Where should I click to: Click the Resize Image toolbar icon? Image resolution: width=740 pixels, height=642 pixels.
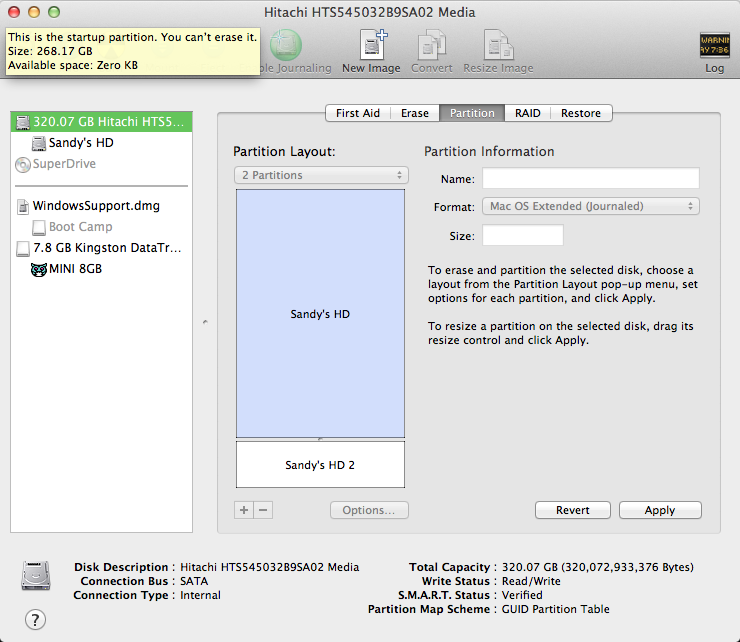pyautogui.click(x=498, y=45)
